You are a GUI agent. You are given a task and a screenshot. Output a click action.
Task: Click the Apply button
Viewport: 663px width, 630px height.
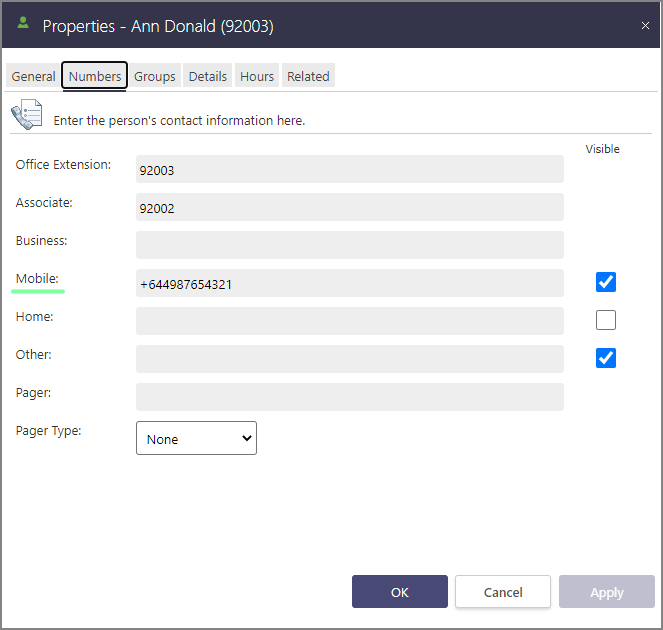tap(607, 592)
